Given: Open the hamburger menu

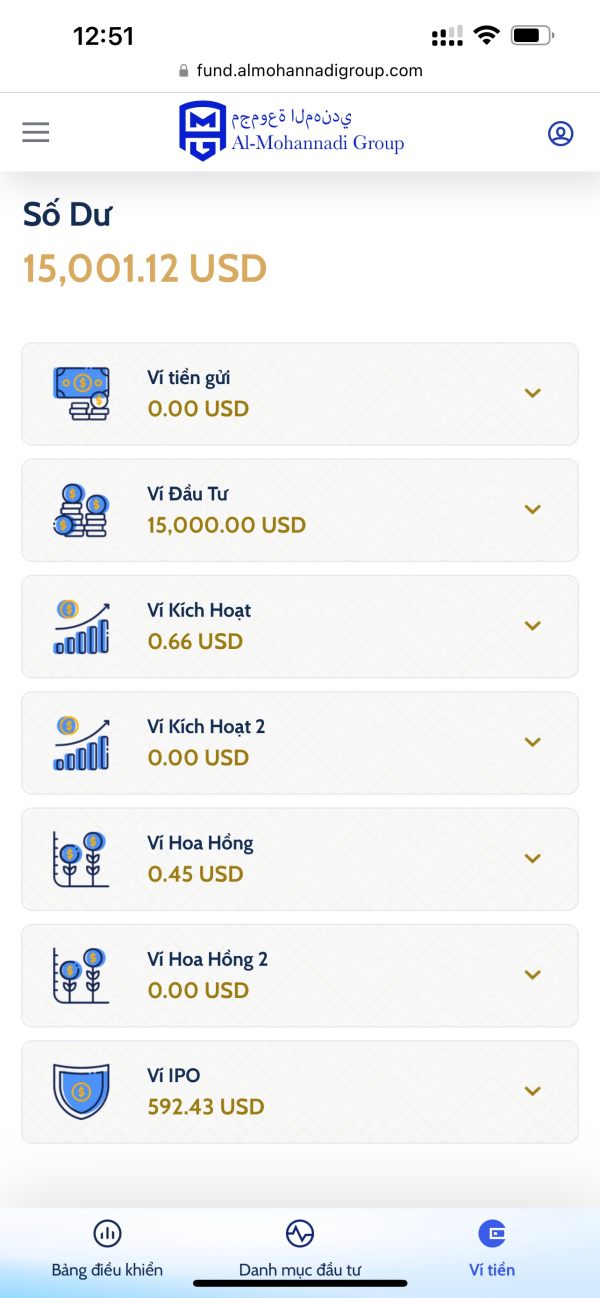Looking at the screenshot, I should pos(36,132).
